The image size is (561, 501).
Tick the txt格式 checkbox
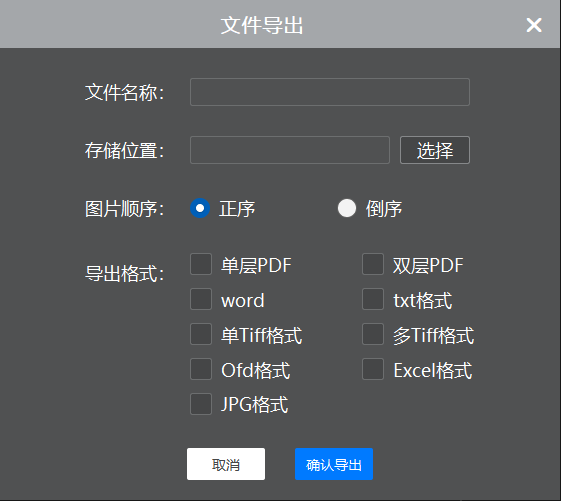tap(373, 299)
